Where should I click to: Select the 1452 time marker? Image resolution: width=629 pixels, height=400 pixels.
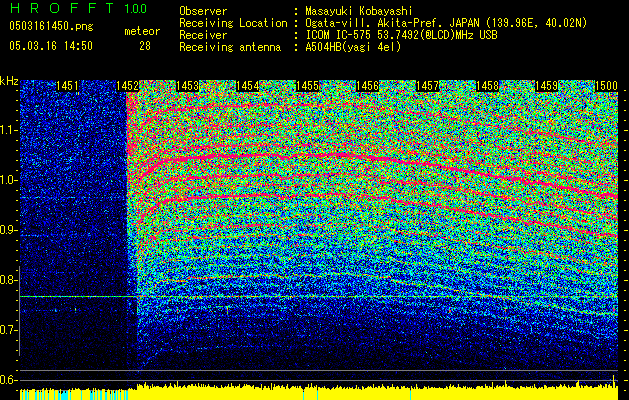[x=128, y=87]
